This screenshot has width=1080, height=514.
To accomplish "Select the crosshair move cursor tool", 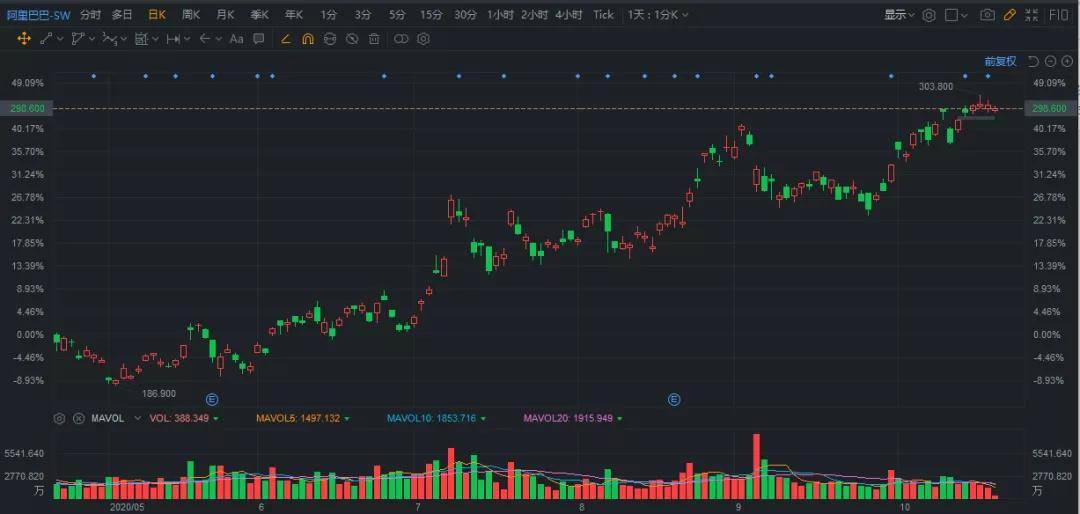I will tap(25, 39).
